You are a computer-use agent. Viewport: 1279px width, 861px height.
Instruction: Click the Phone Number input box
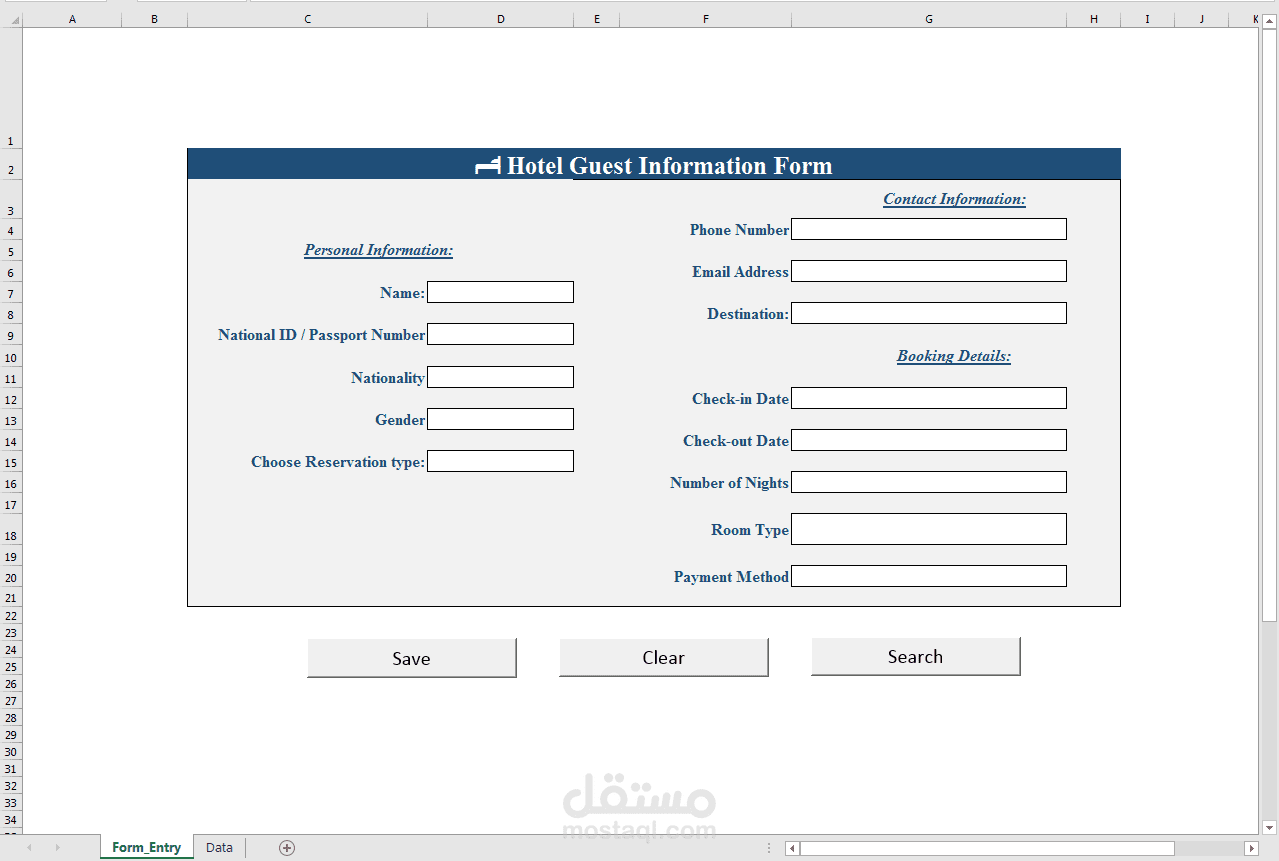click(928, 229)
